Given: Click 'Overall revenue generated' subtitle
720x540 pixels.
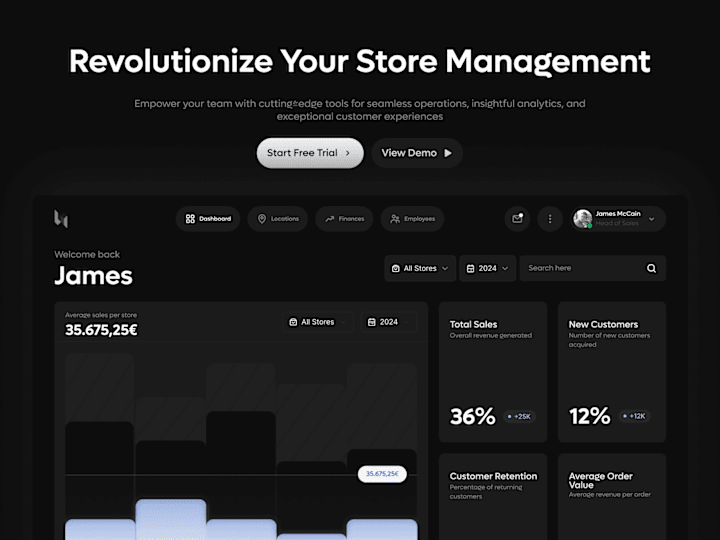Looking at the screenshot, I should (x=491, y=335).
